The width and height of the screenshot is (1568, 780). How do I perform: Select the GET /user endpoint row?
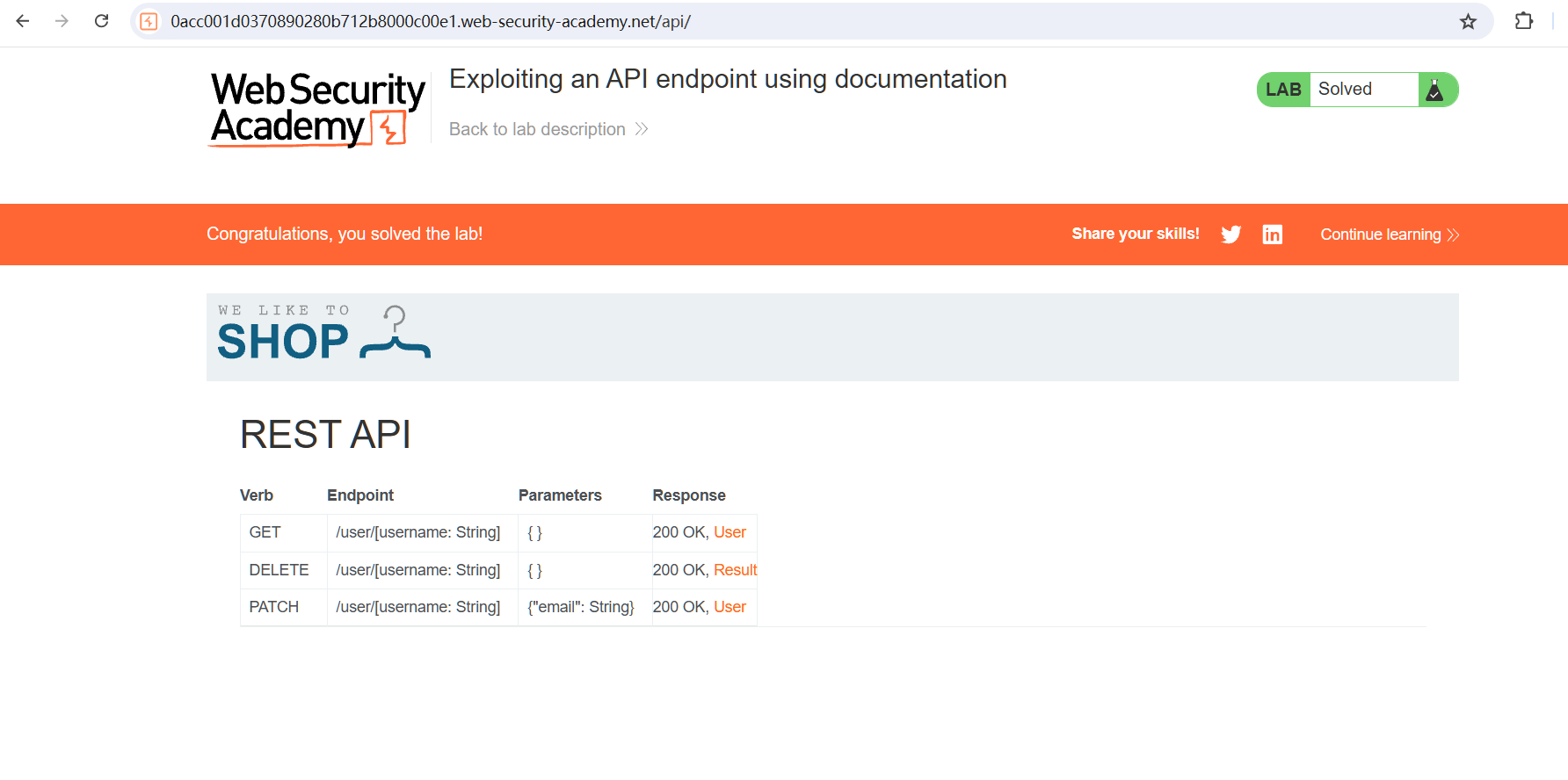pos(417,532)
